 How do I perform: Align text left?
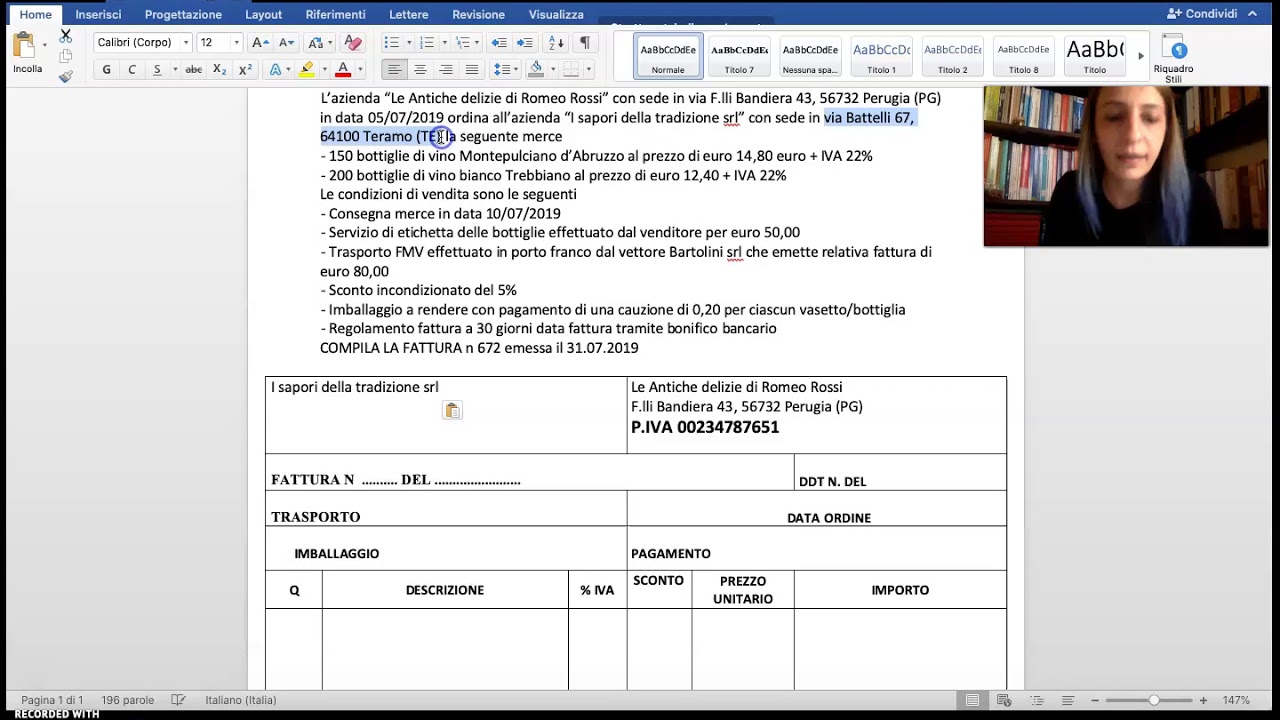pos(394,69)
